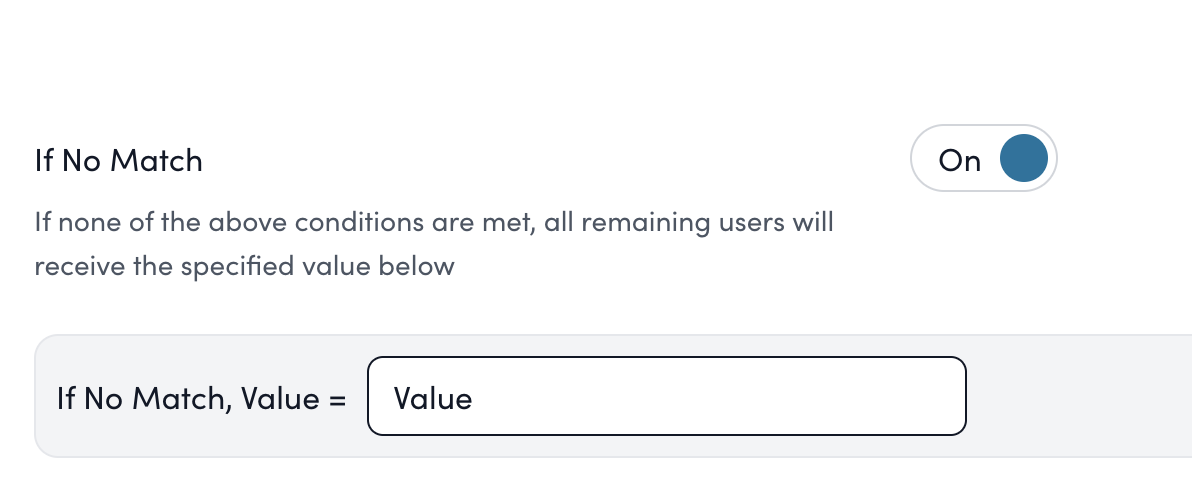Click the middle of the Value text box
1192x486 pixels.
(x=666, y=397)
